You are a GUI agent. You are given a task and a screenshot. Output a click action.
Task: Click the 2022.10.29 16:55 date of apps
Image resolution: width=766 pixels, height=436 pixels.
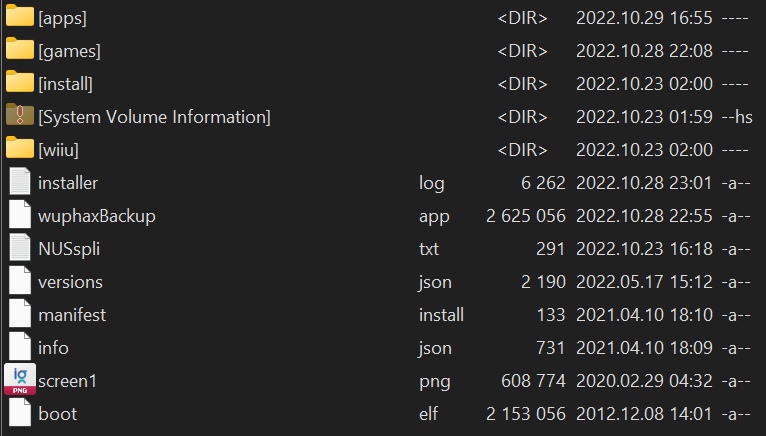pyautogui.click(x=644, y=18)
